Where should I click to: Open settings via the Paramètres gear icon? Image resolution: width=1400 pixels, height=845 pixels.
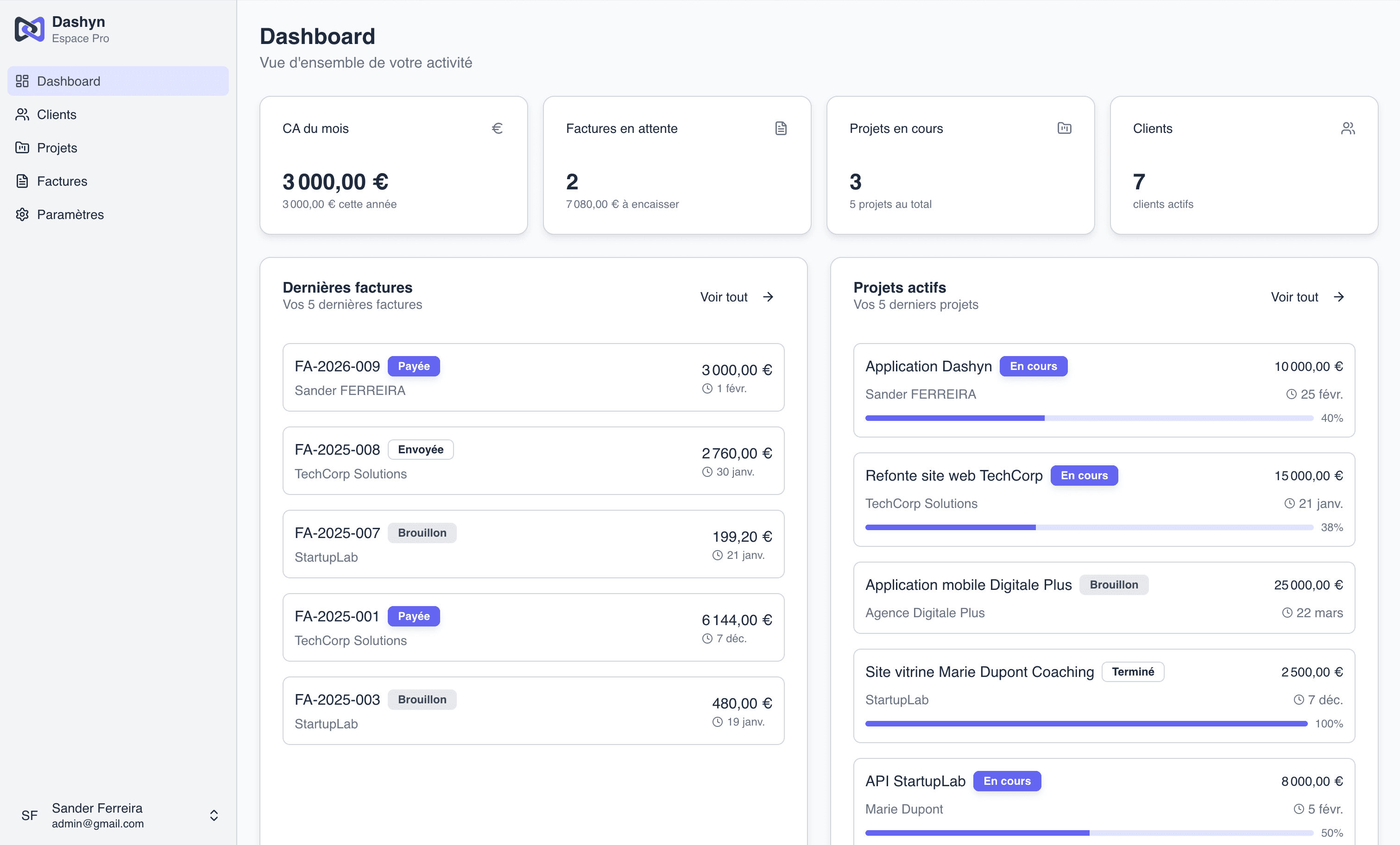[x=22, y=214]
